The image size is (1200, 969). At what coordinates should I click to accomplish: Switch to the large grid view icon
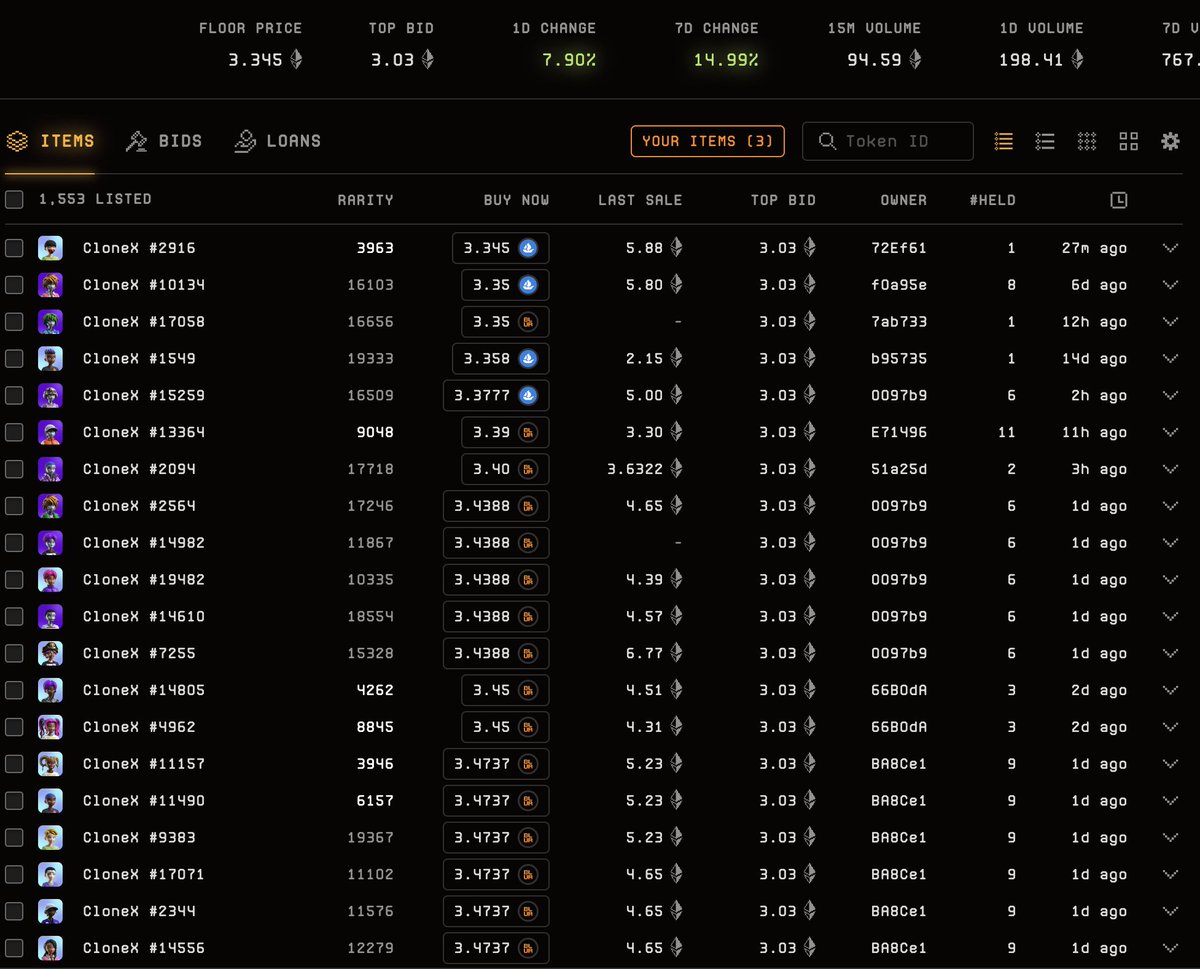(x=1129, y=141)
